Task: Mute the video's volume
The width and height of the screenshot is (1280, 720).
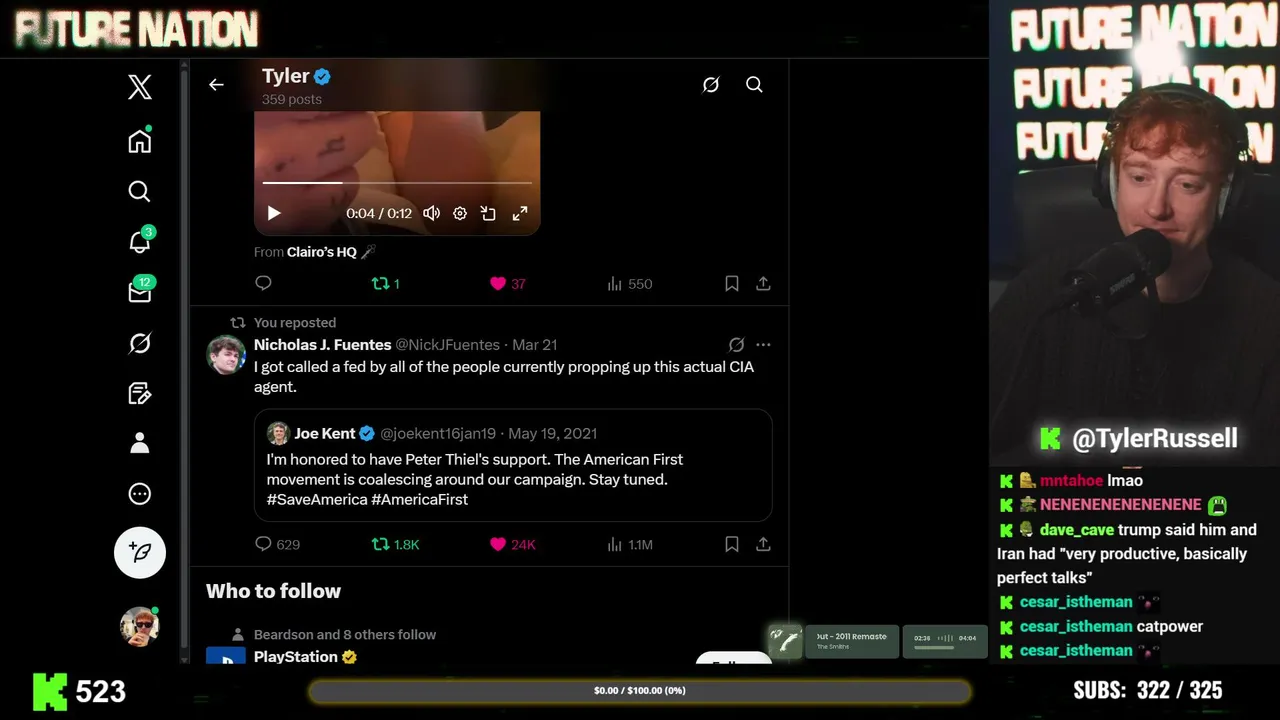Action: 431,213
